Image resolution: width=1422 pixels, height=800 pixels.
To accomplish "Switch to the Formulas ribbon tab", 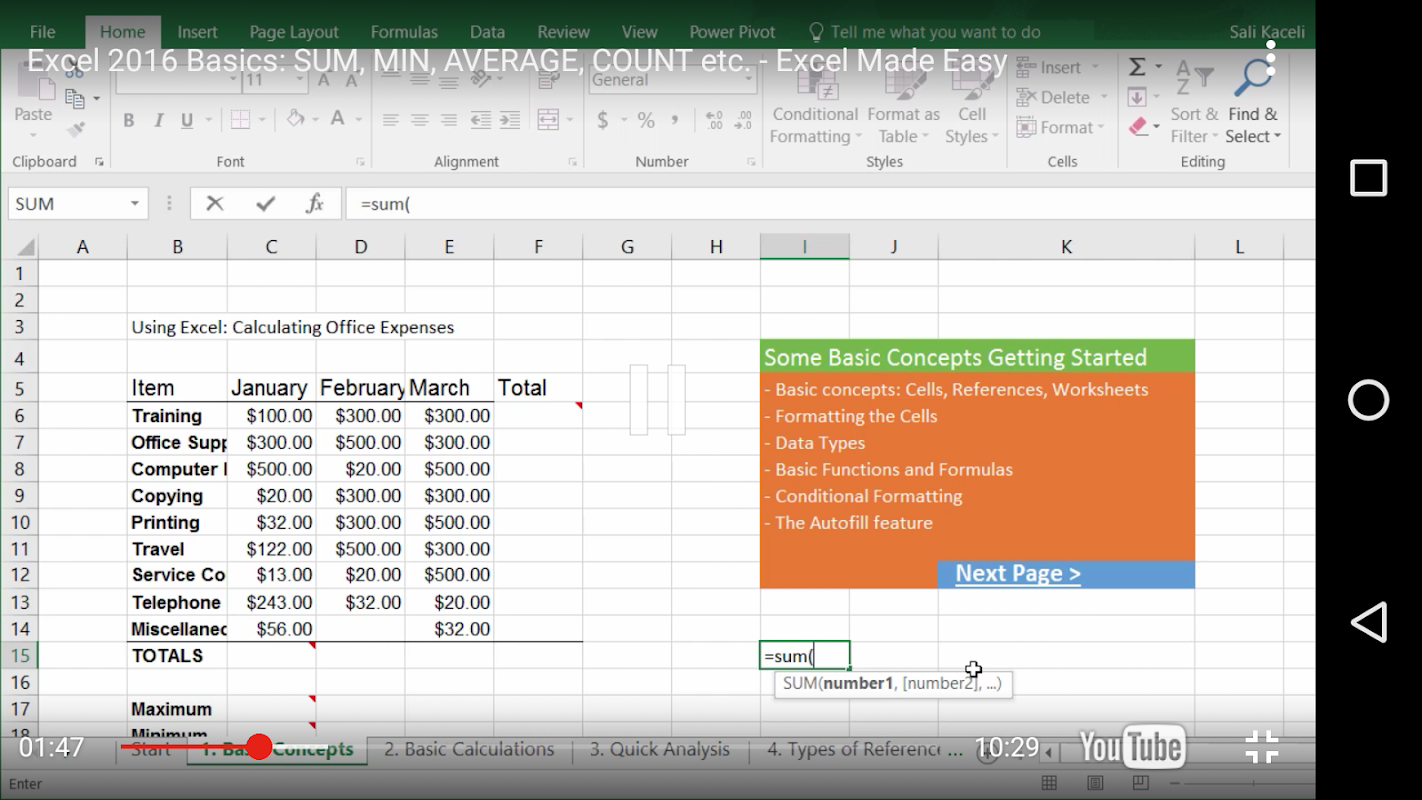I will (404, 32).
